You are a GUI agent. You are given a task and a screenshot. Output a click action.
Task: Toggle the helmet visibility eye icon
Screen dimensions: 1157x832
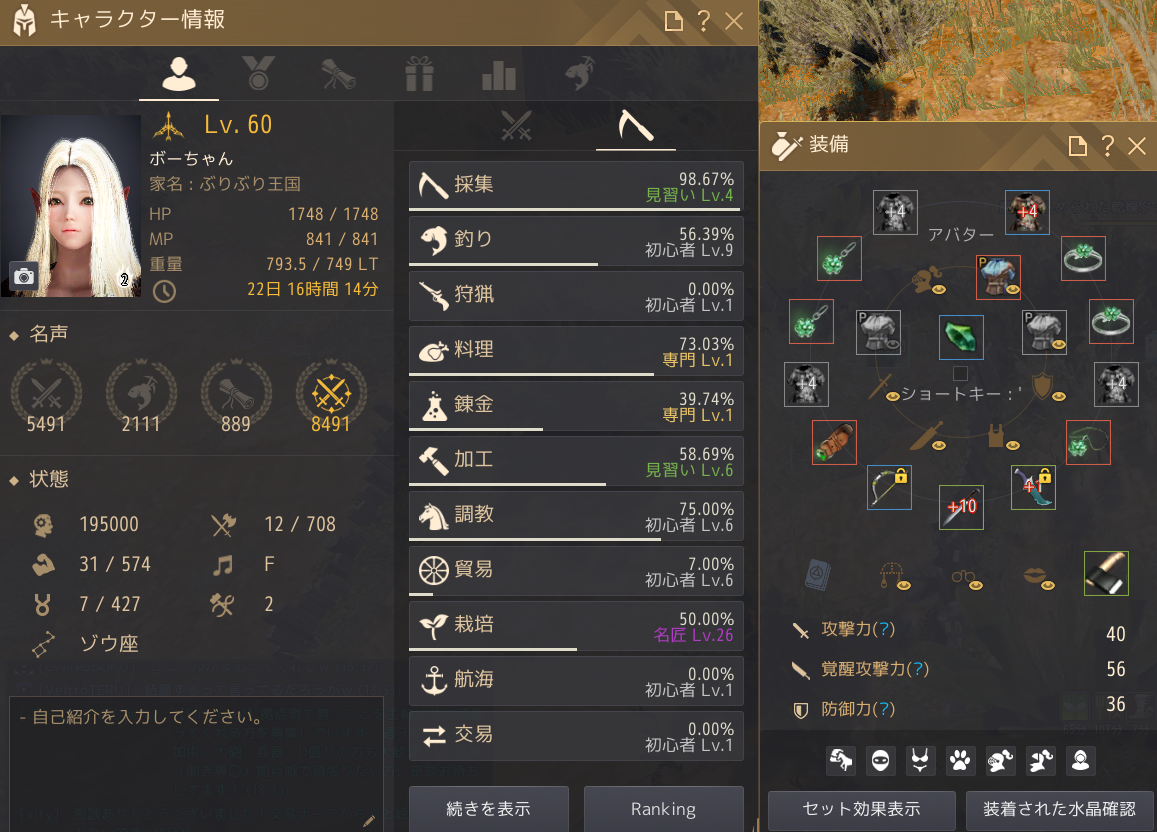point(939,290)
